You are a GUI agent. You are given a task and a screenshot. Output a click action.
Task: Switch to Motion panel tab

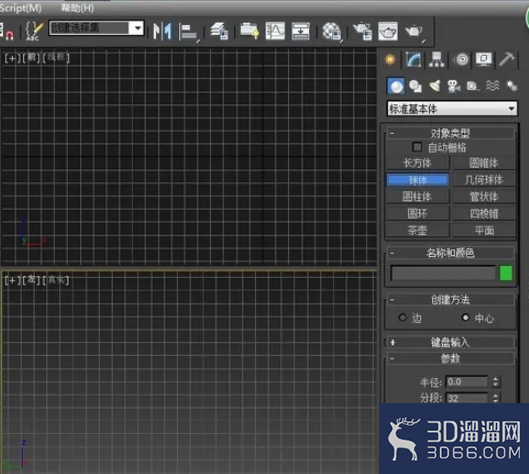click(461, 60)
